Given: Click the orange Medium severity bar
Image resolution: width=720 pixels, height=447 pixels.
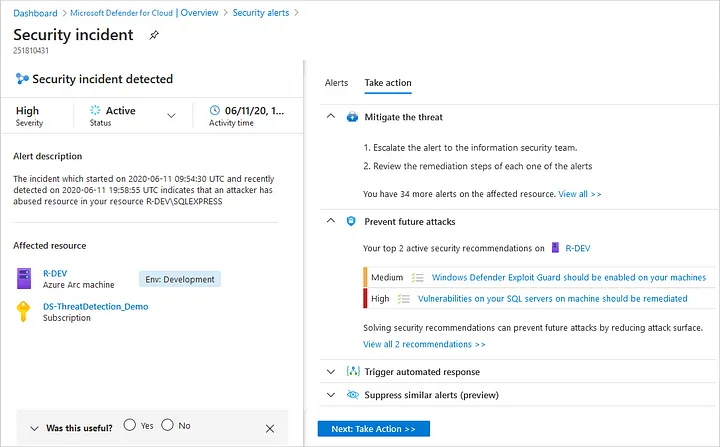Looking at the screenshot, I should point(365,277).
